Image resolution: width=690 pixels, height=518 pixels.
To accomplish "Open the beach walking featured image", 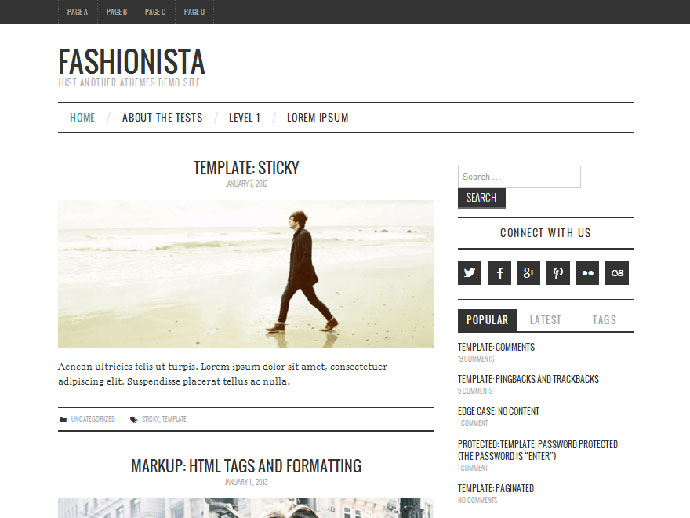I will click(246, 274).
